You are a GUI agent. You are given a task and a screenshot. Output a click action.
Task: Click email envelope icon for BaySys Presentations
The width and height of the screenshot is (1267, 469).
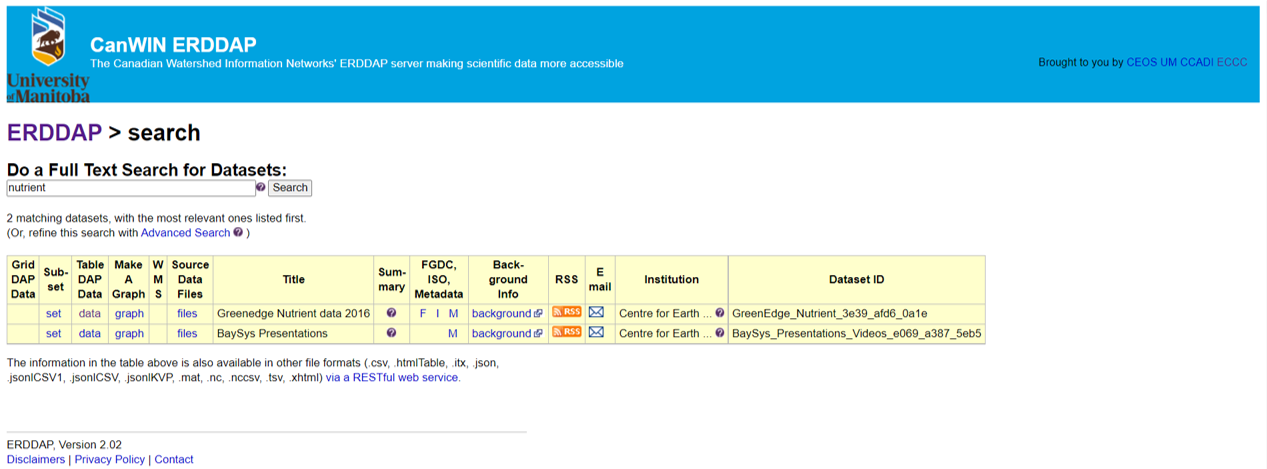[596, 332]
